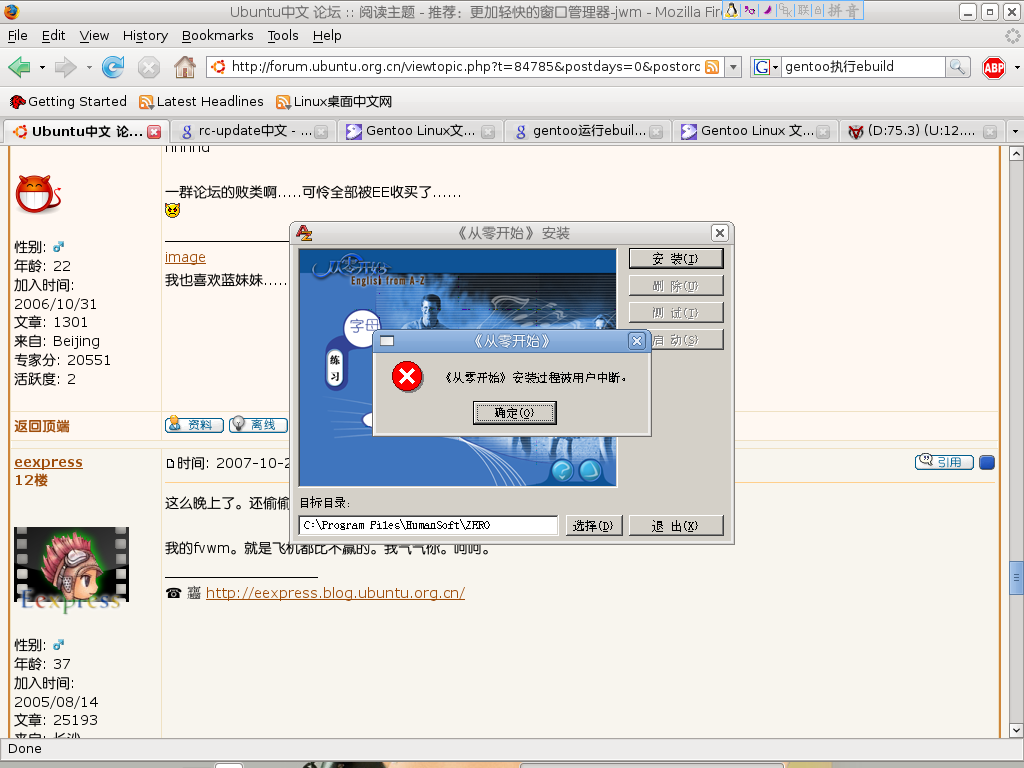Image resolution: width=1024 pixels, height=768 pixels.
Task: Click the 拼 input method indicator
Action: click(835, 10)
